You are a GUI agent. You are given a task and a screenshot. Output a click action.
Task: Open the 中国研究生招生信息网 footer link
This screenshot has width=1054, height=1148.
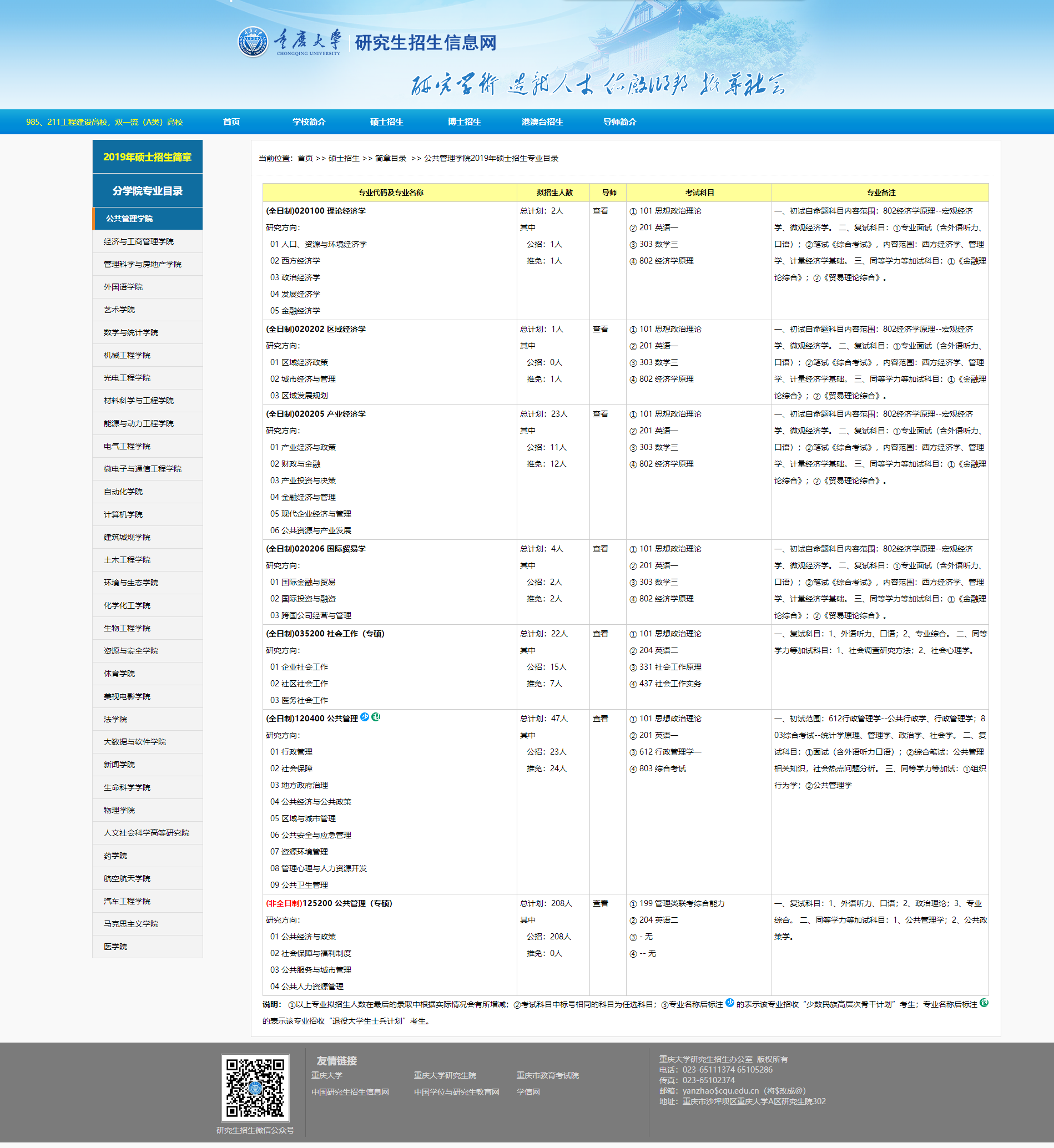pos(350,1092)
